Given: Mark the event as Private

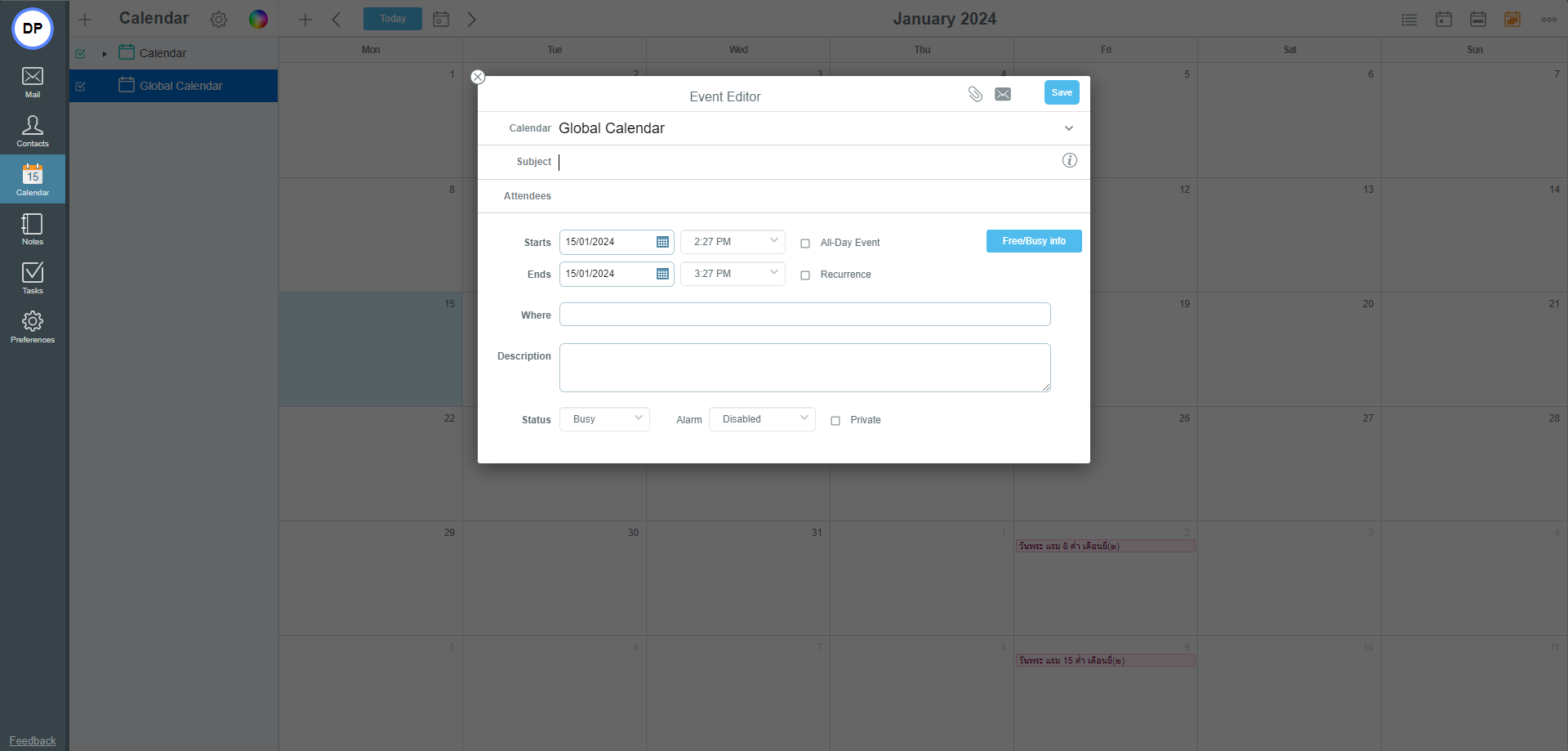Looking at the screenshot, I should point(835,421).
